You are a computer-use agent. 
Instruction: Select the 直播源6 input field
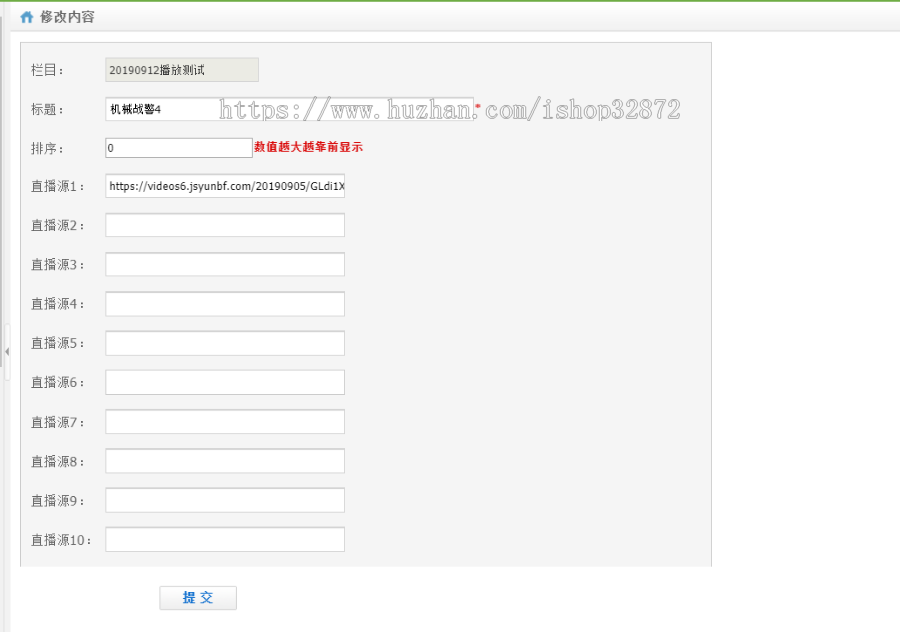[x=224, y=382]
